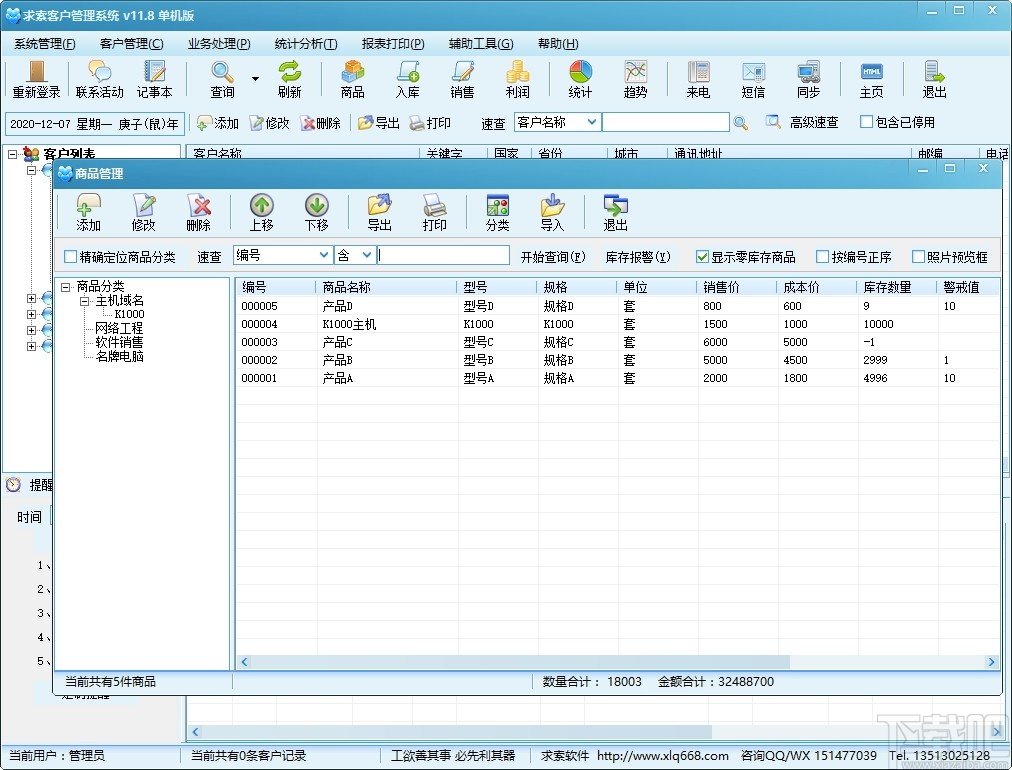Image resolution: width=1012 pixels, height=770 pixels.
Task: Click 上移 move-up arrow in product window
Action: (x=261, y=212)
